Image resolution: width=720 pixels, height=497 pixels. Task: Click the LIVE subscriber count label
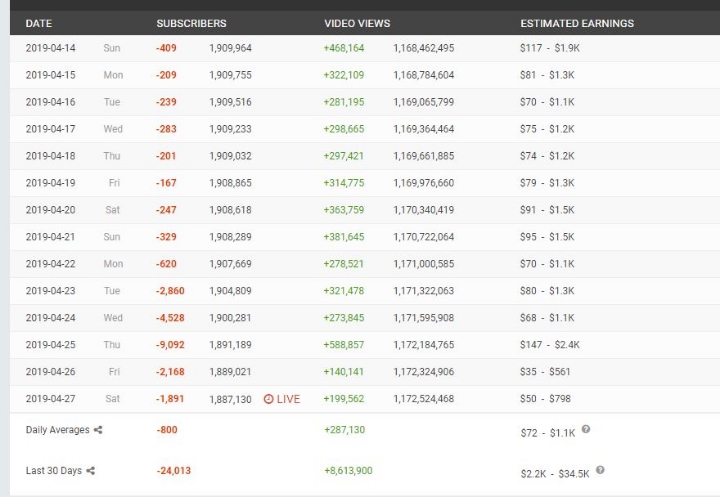[x=288, y=399]
